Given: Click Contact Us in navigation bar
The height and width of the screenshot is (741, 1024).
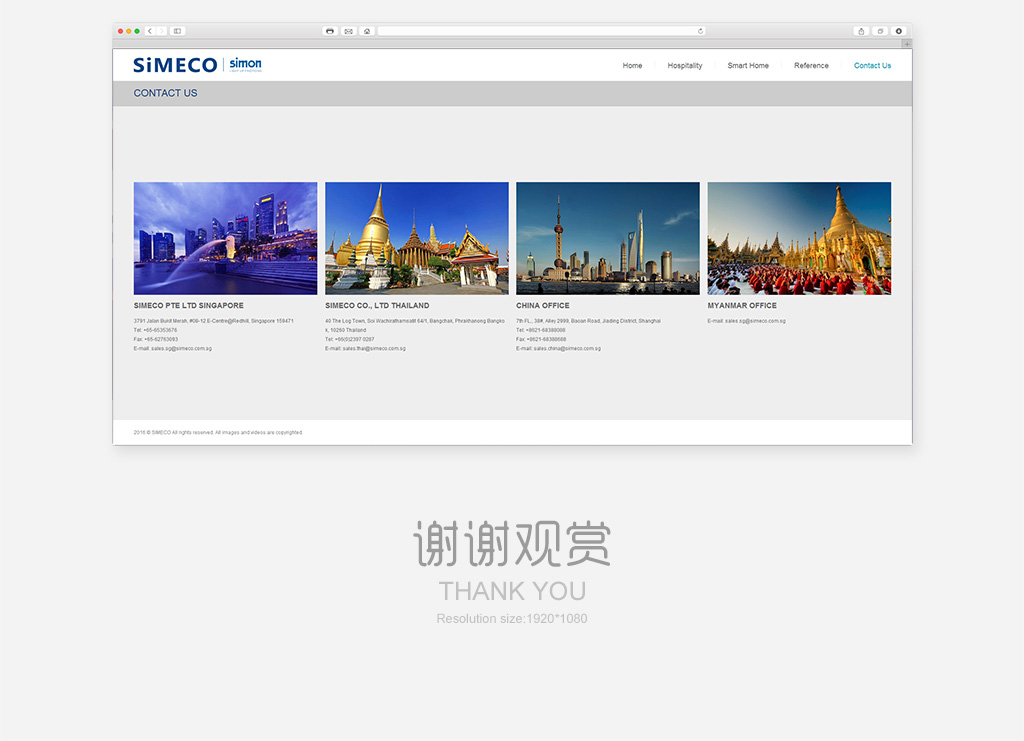Looking at the screenshot, I should pyautogui.click(x=872, y=66).
